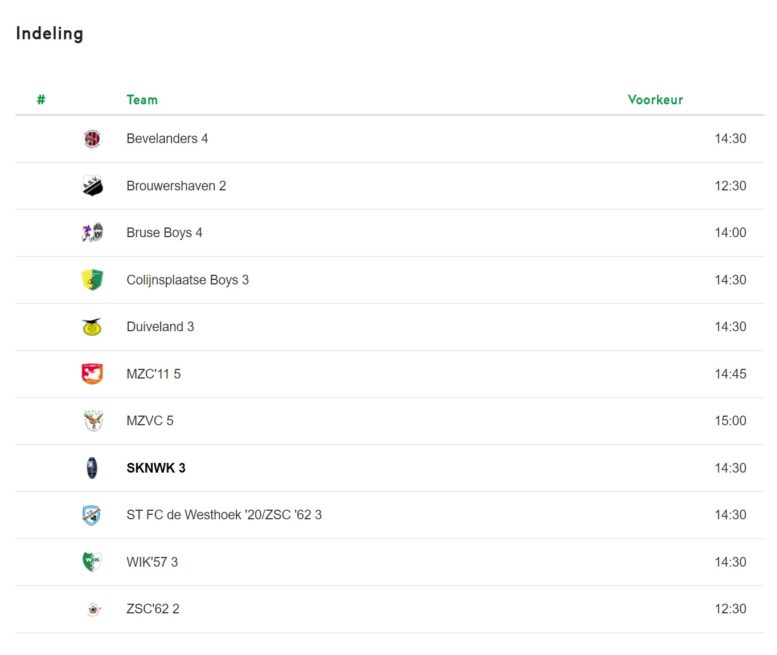Image resolution: width=777 pixels, height=655 pixels.
Task: Click the Duiveland 3 club logo
Action: pos(92,327)
